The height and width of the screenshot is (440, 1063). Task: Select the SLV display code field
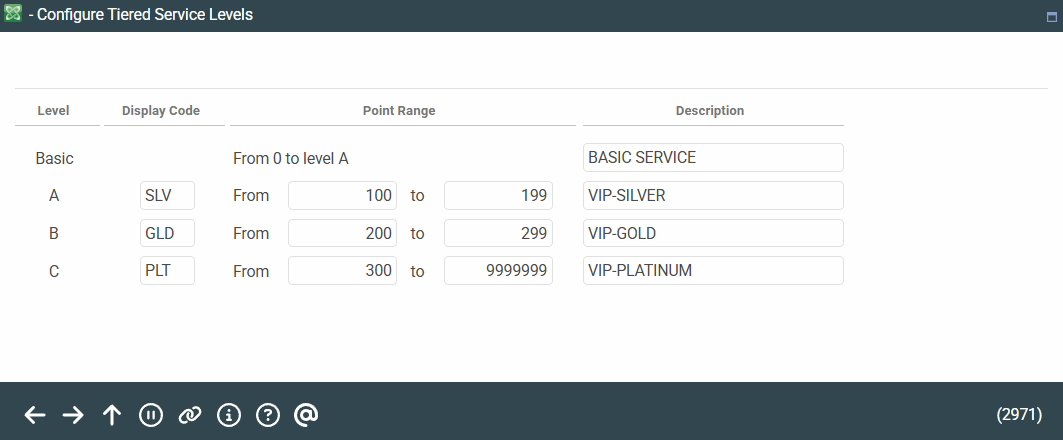click(x=167, y=196)
